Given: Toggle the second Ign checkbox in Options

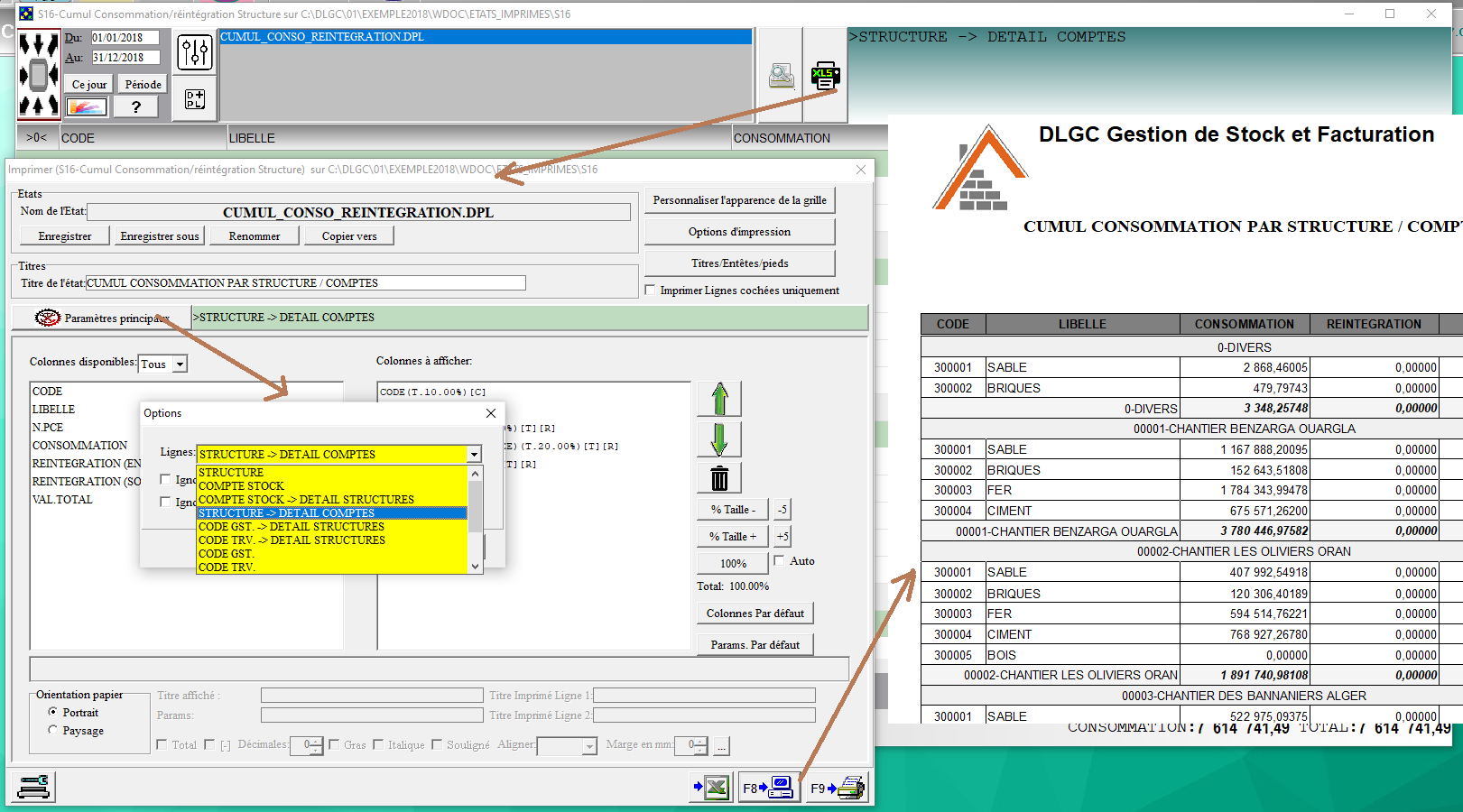Looking at the screenshot, I should (165, 502).
